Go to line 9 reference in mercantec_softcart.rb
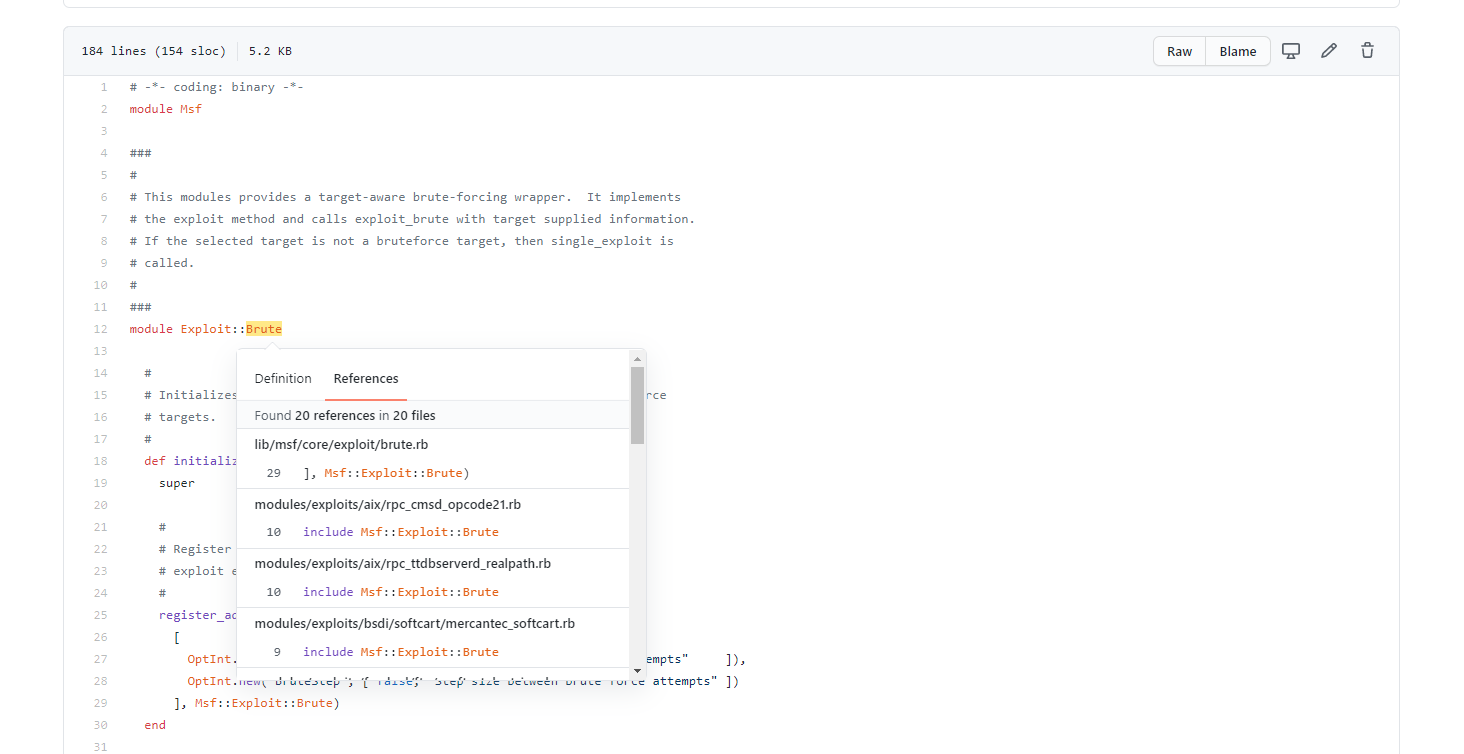1464x754 pixels. 400,651
